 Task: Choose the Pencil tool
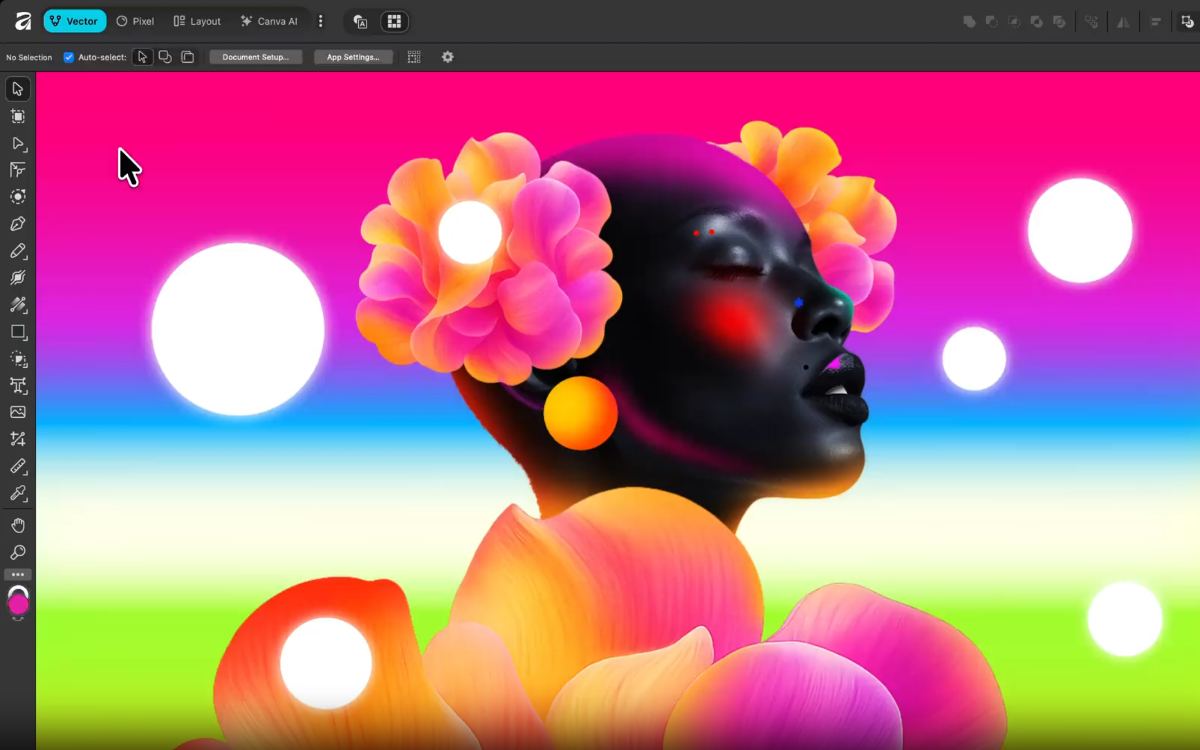[17, 251]
